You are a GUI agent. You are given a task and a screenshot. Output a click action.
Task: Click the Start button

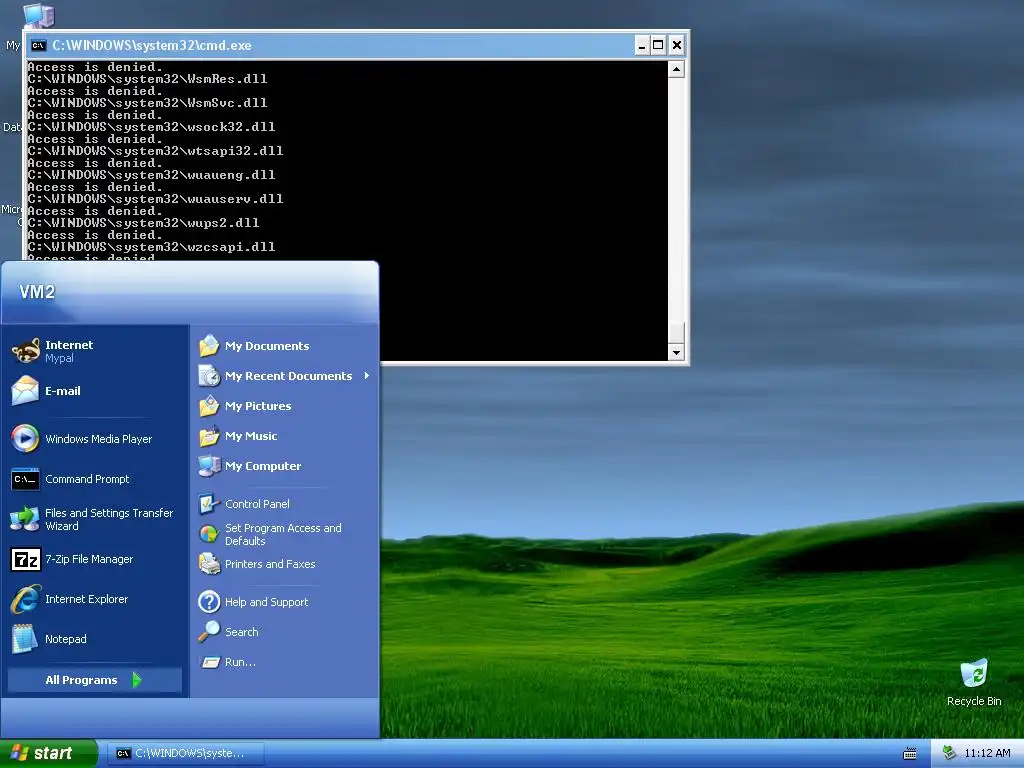tap(48, 753)
